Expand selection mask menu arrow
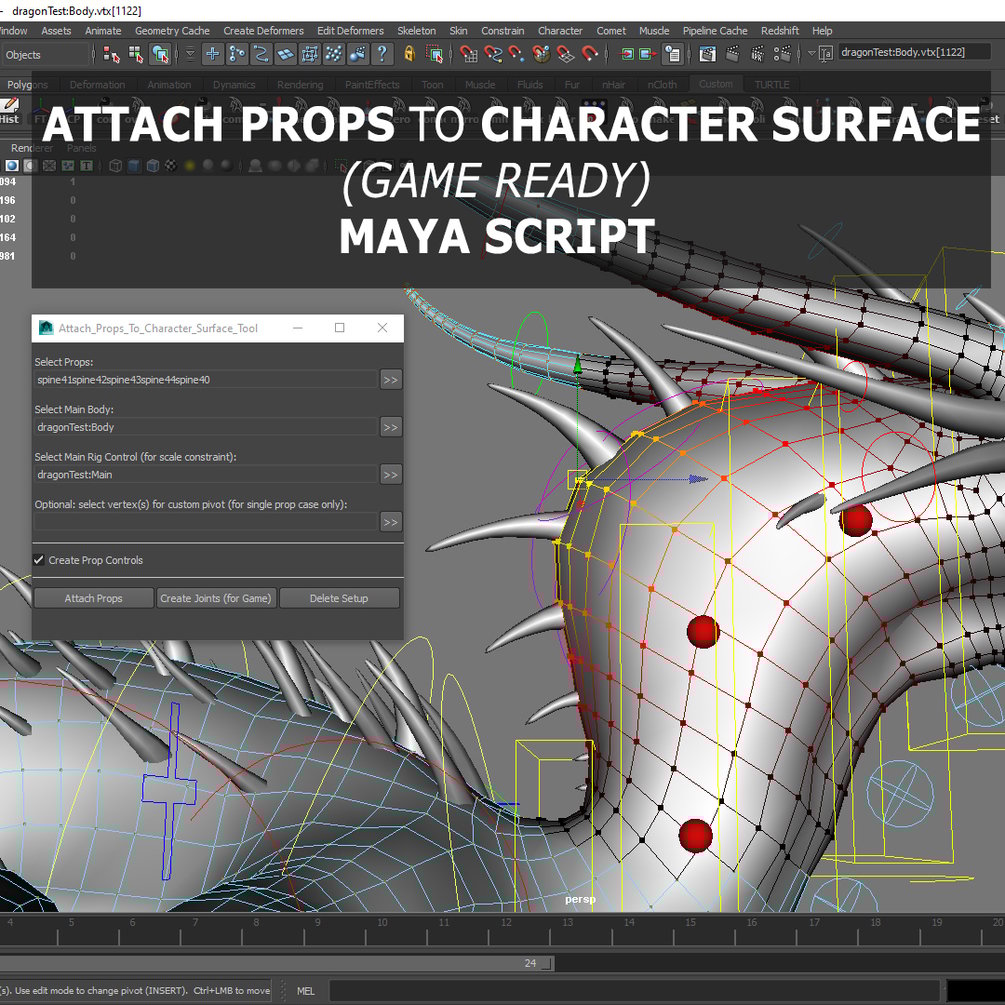Image resolution: width=1005 pixels, height=1005 pixels. 190,55
